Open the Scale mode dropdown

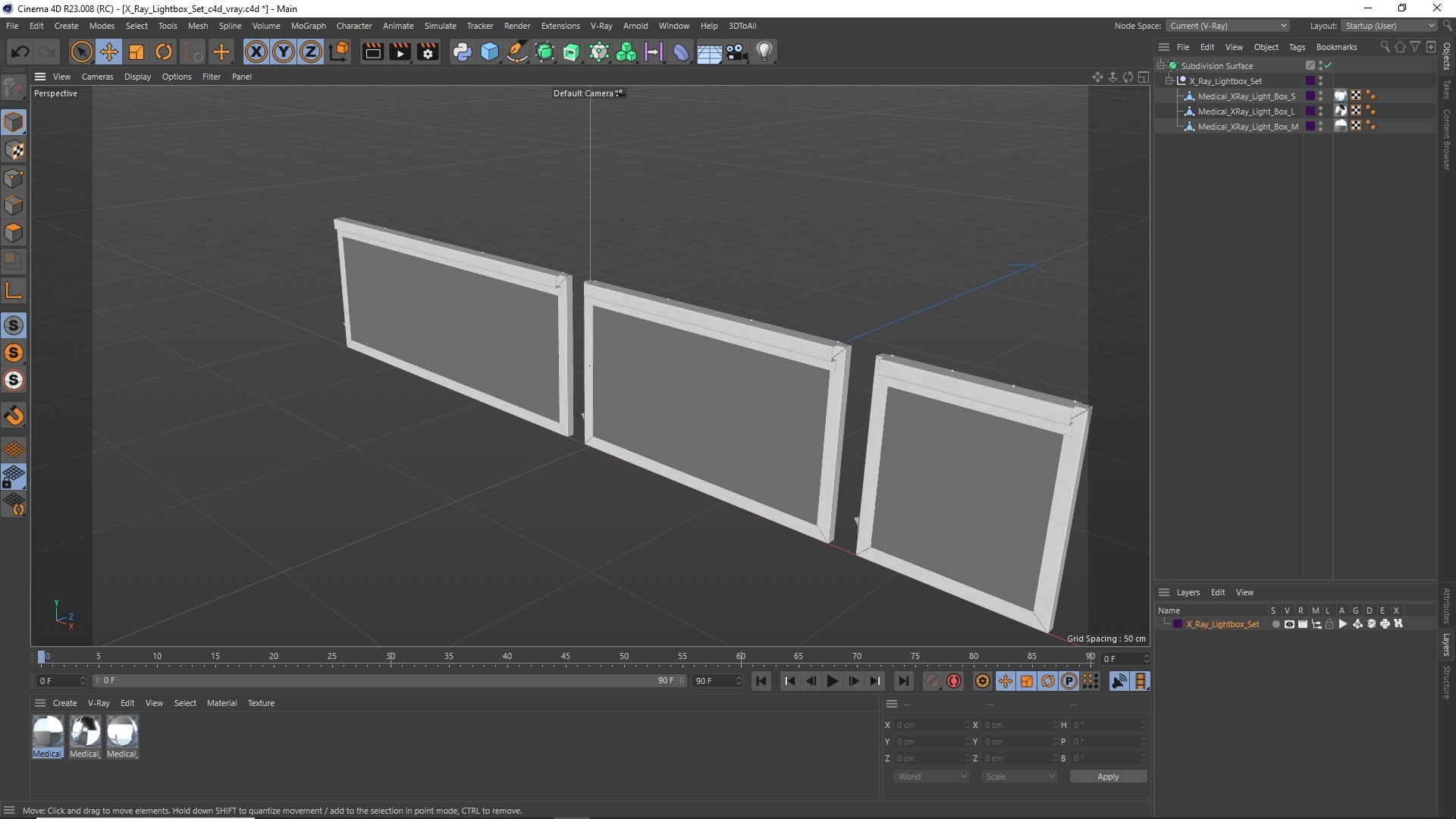coord(1019,777)
